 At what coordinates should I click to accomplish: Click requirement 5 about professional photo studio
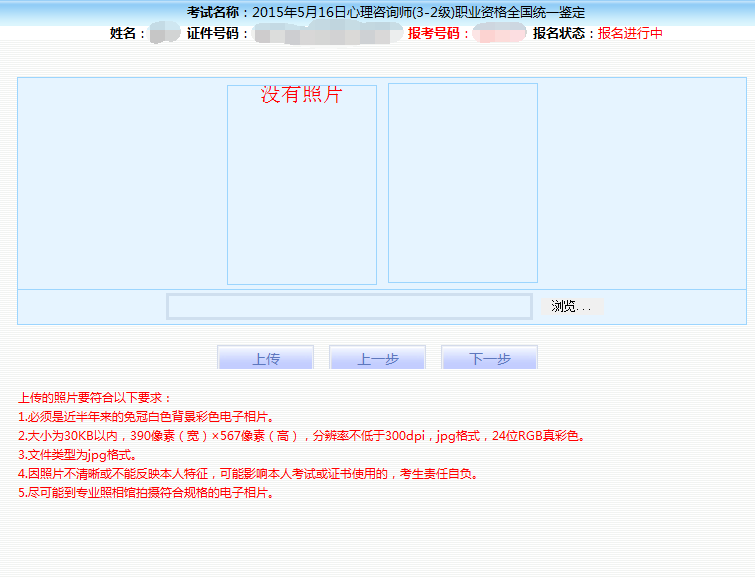145,493
